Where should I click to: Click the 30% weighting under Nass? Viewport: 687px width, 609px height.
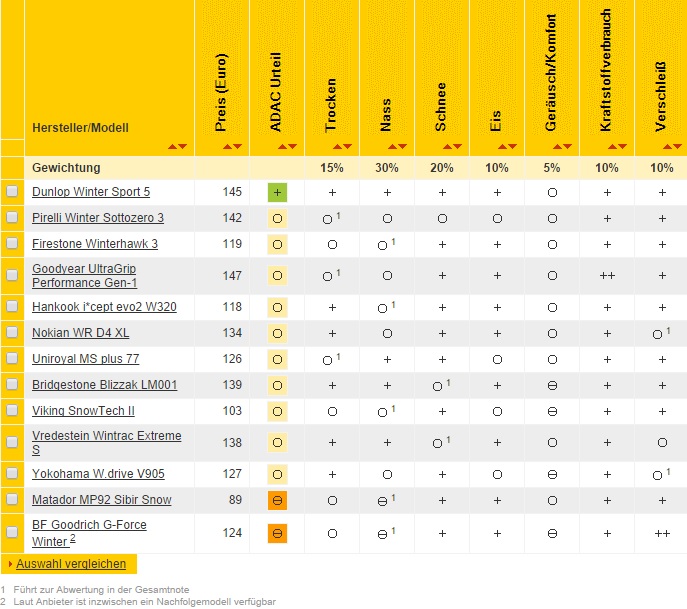387,168
